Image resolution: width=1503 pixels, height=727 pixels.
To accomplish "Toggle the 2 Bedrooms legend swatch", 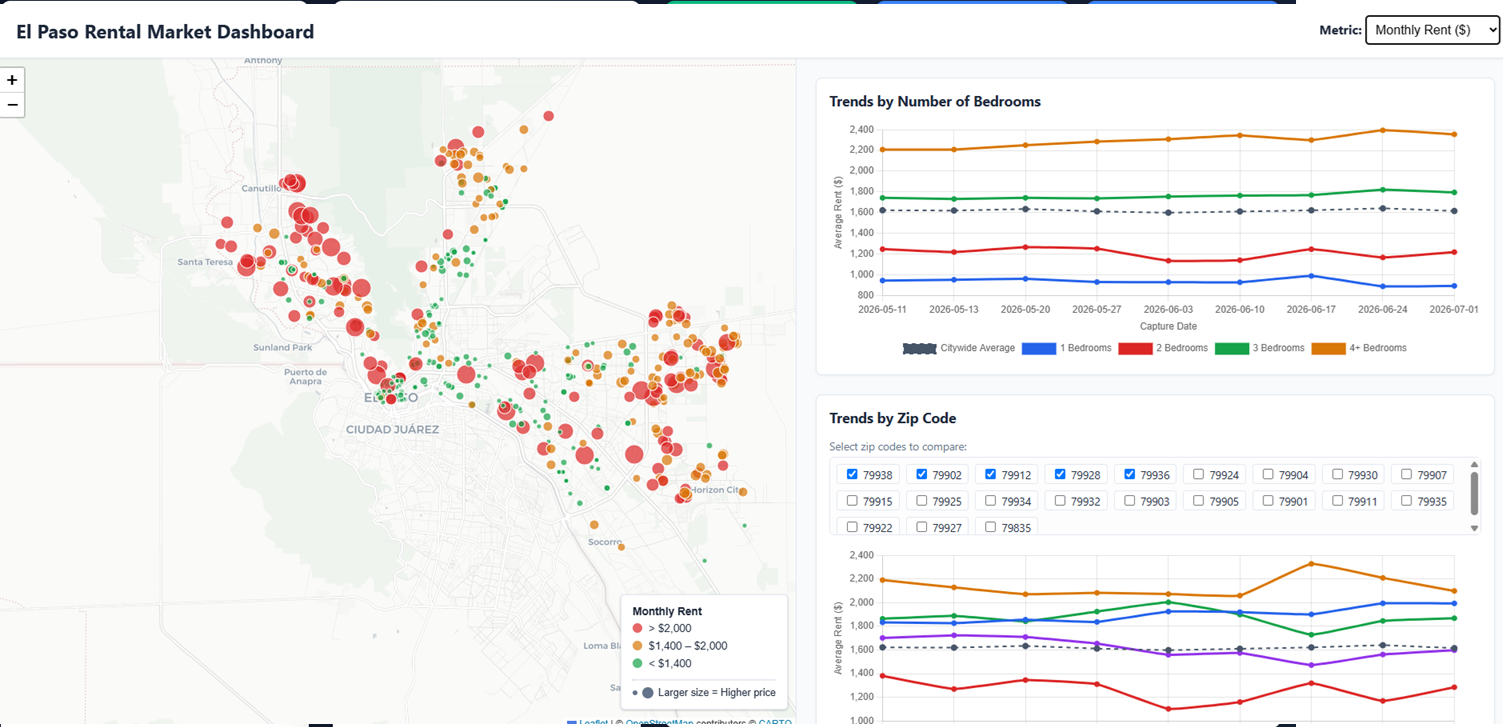I will click(x=1136, y=348).
